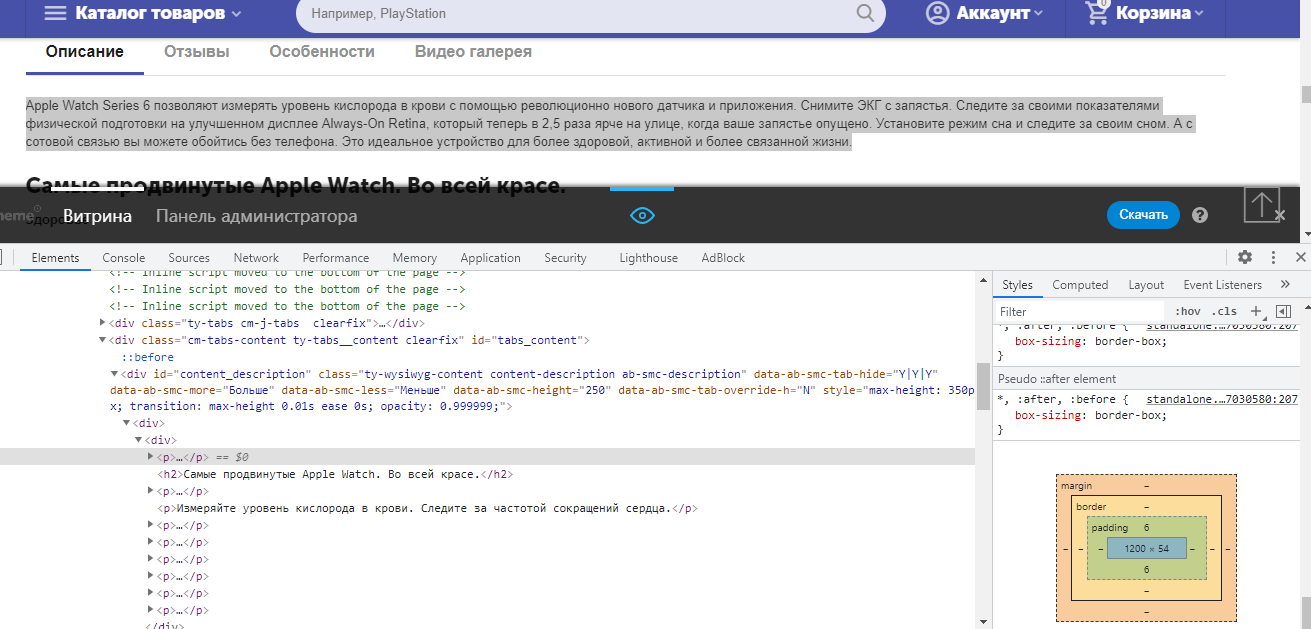Switch to the Computed pane tab

point(1080,285)
